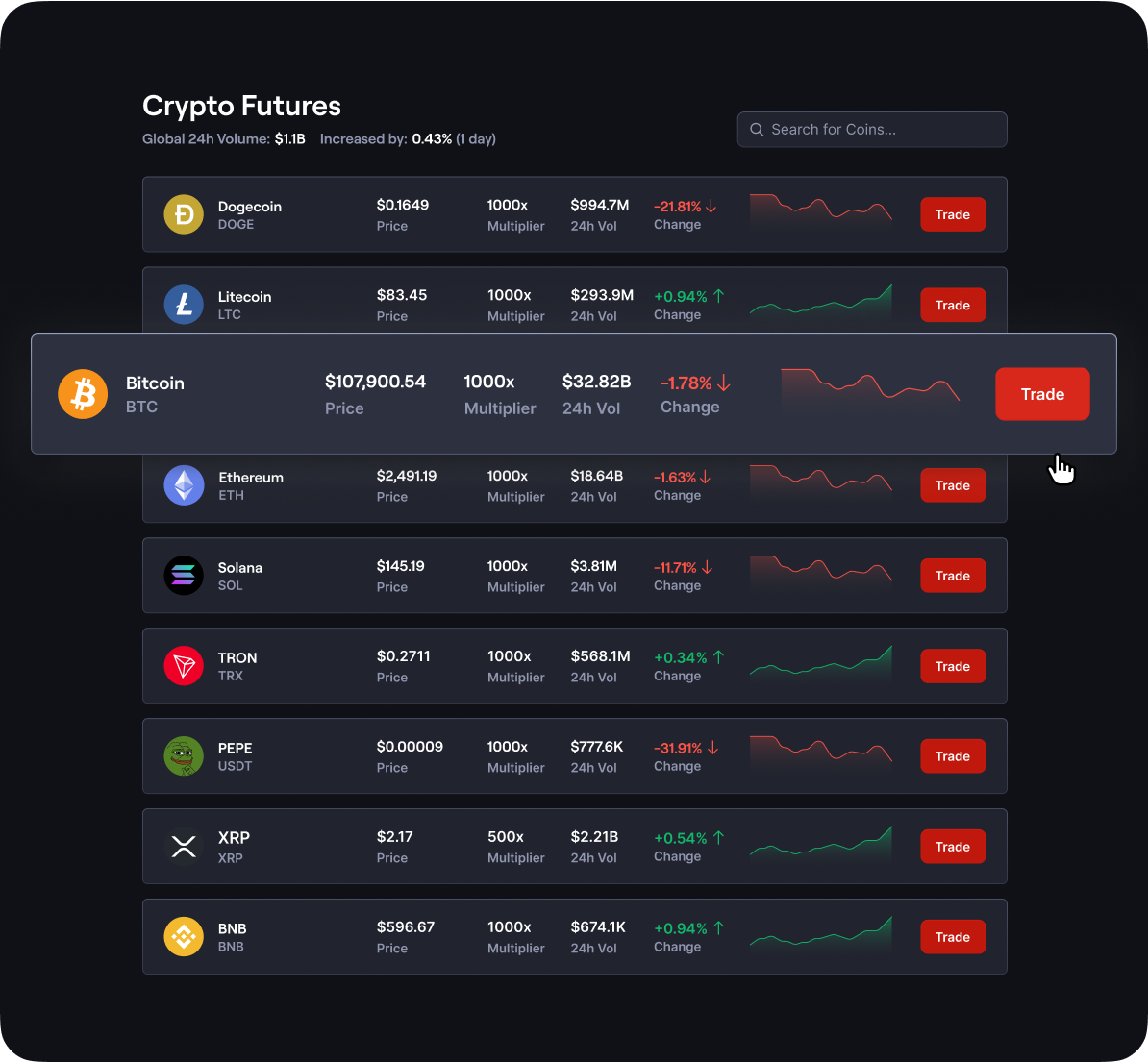1148x1062 pixels.
Task: Click the BNB coin icon
Action: pos(184,937)
